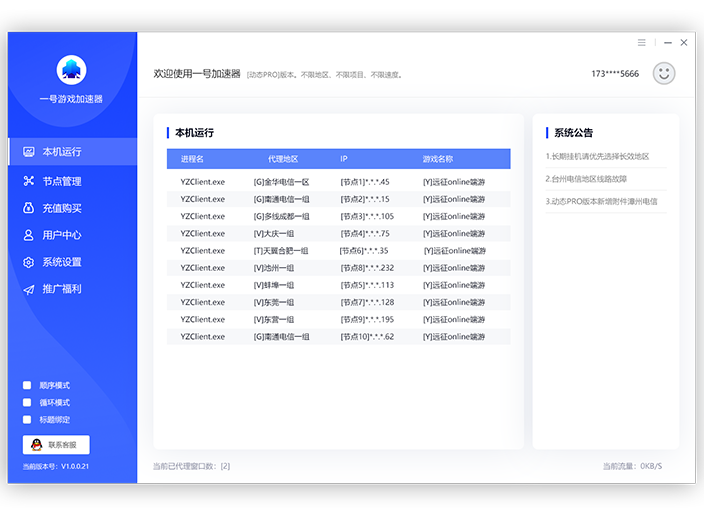This screenshot has height=528, width=704.
Task: Click the 用户中心 person icon
Action: 29,235
